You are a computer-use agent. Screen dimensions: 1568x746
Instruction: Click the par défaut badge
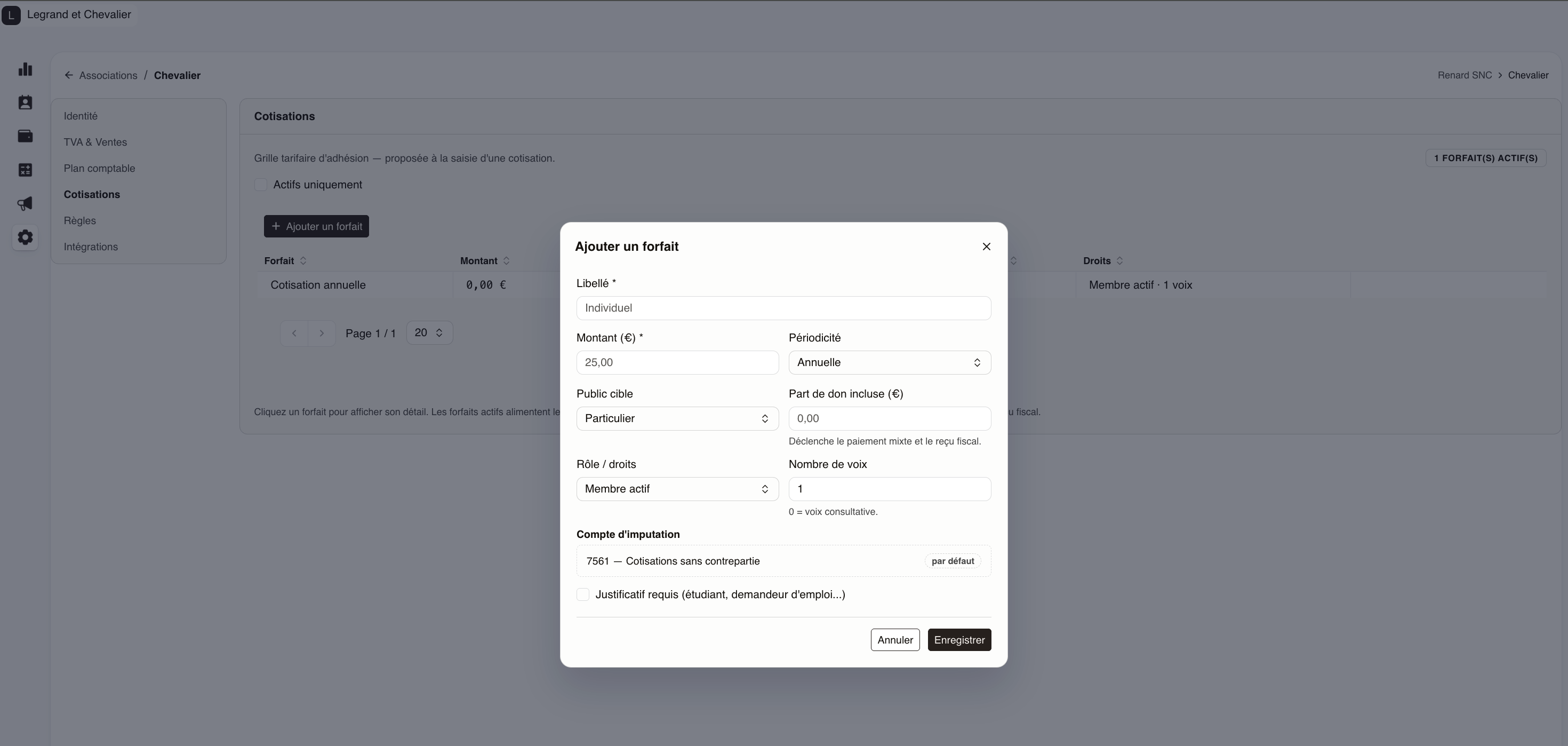tap(953, 561)
